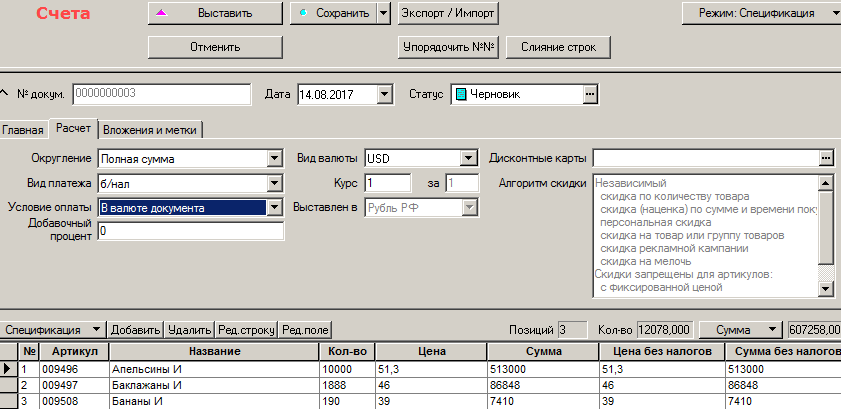Screen dimensions: 841x409
Task: Click the Цена без налогов column header
Action: click(x=662, y=352)
